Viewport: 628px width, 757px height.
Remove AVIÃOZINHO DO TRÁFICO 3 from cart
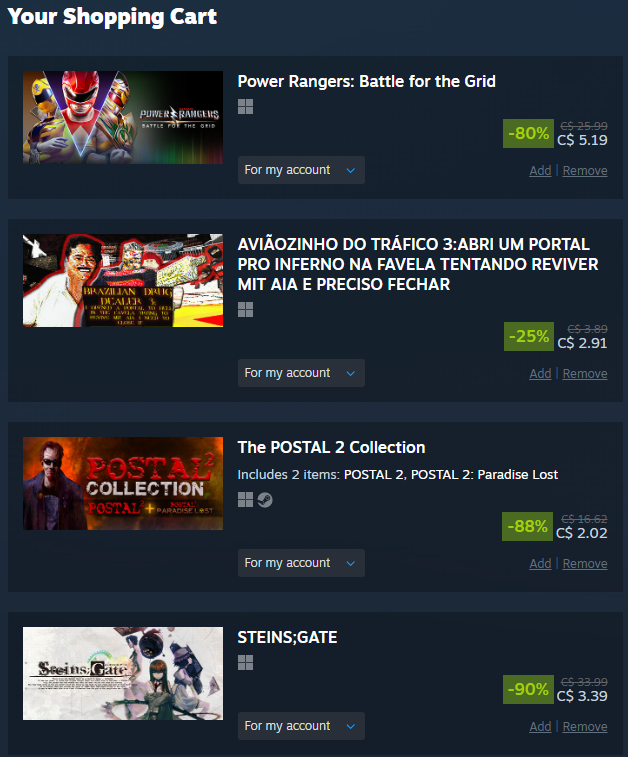(585, 374)
